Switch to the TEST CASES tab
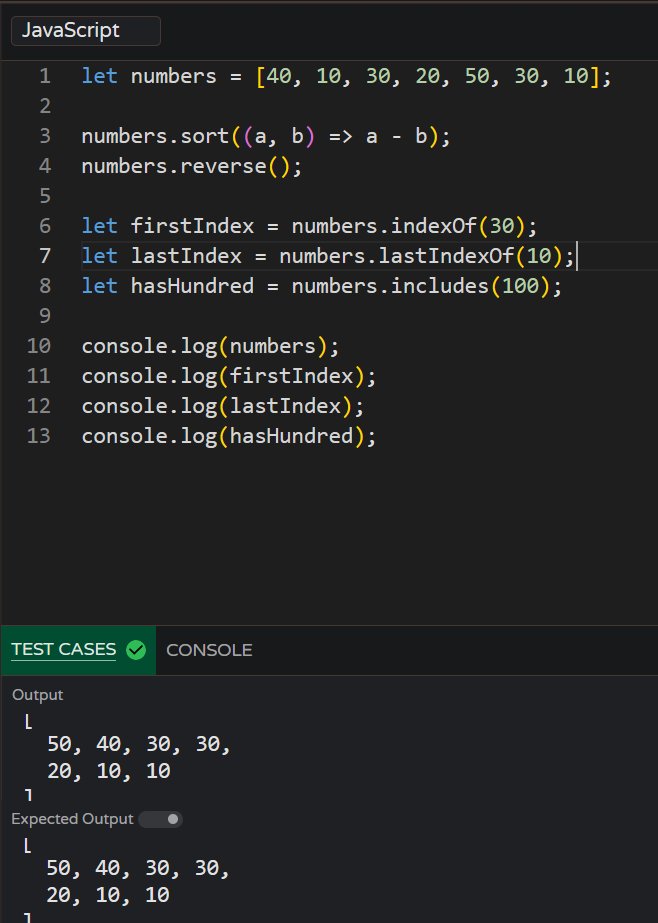This screenshot has height=923, width=658. (x=78, y=650)
